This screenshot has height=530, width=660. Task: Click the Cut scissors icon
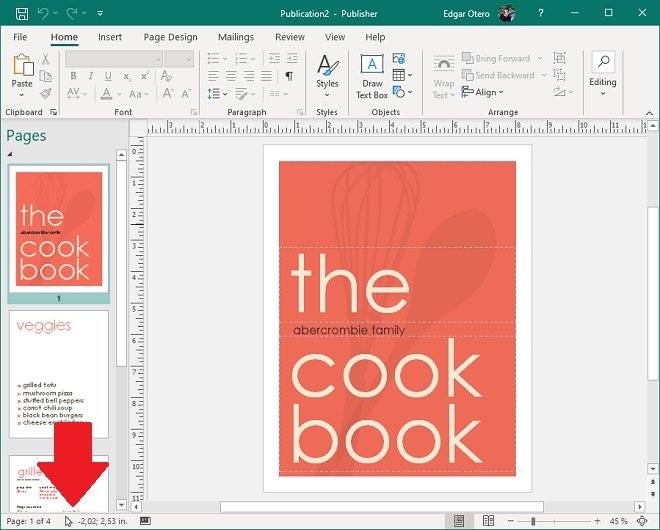tap(45, 59)
